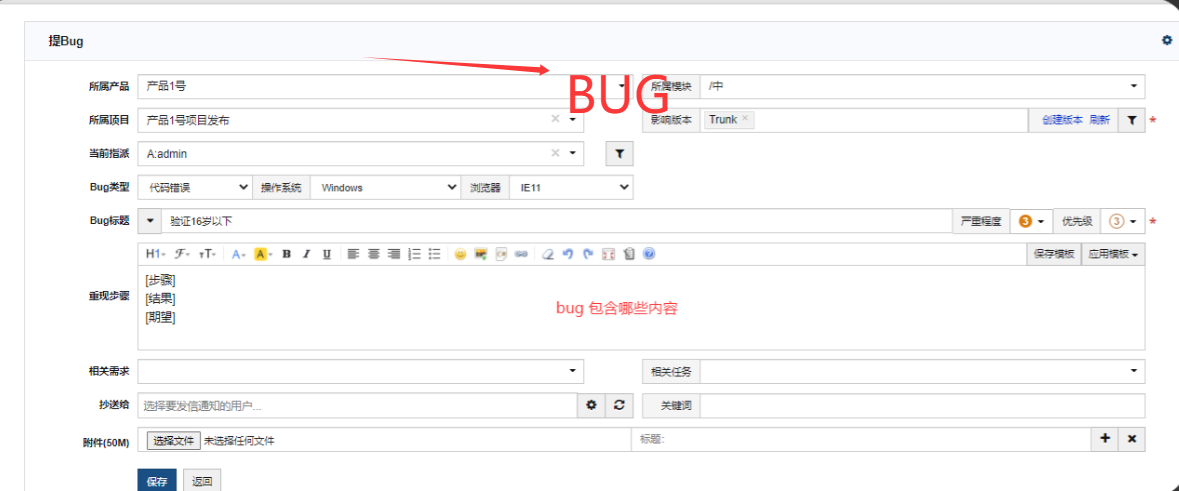Click the blue 保存 button
Viewport: 1179px width, 491px height.
click(x=157, y=482)
